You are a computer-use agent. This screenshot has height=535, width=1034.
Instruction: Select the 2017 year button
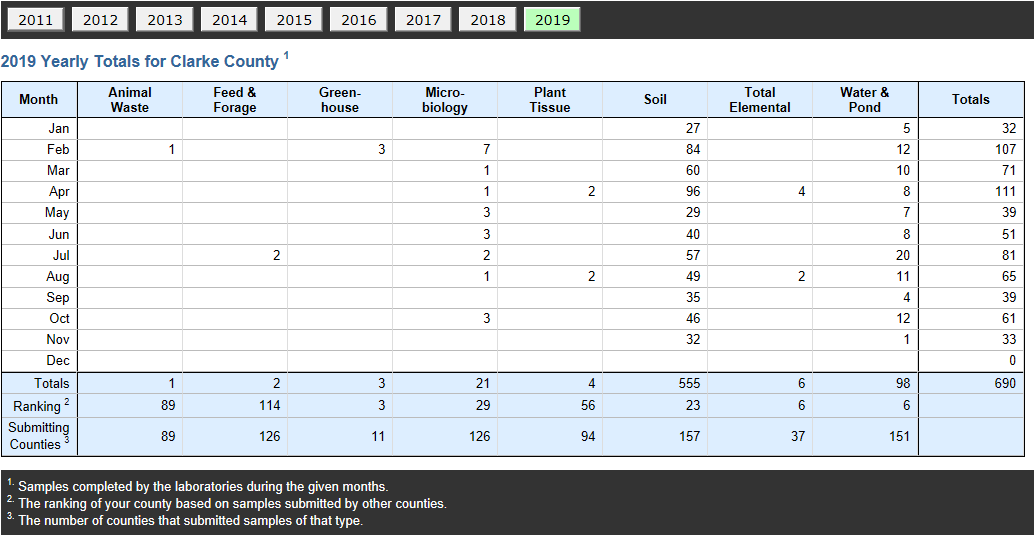pos(423,20)
